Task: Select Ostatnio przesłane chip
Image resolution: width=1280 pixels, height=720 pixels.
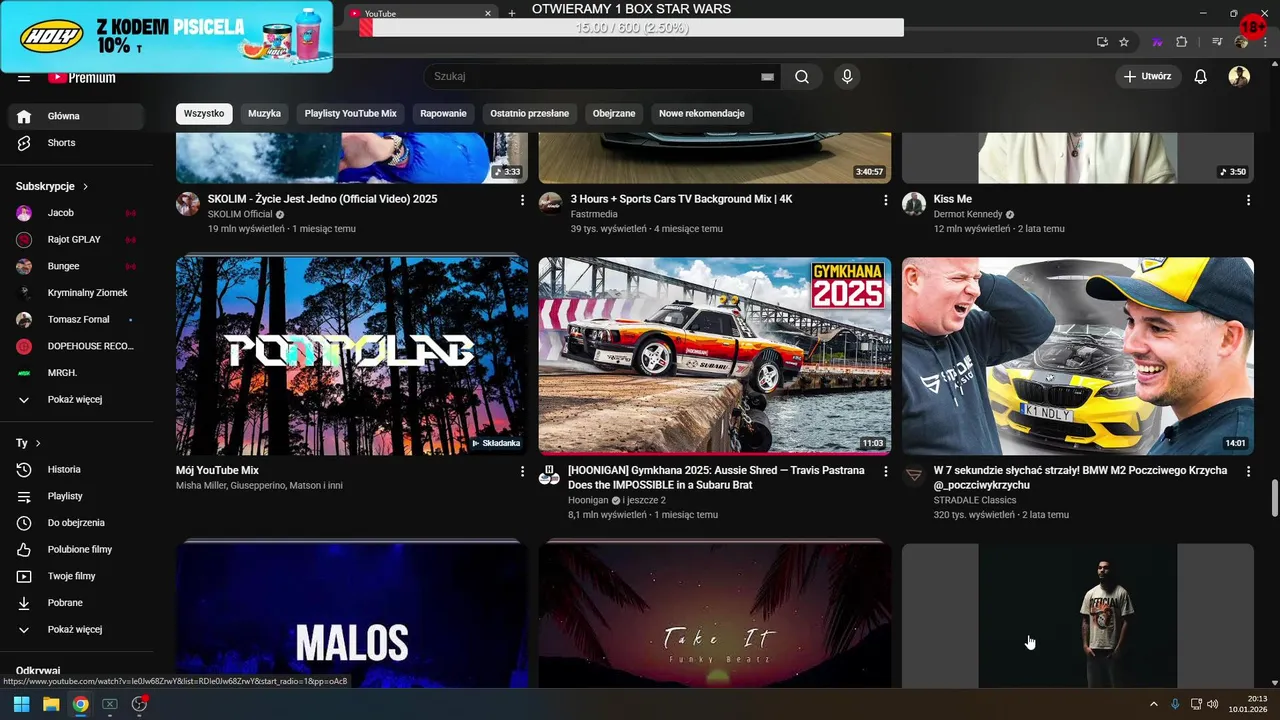Action: point(529,114)
